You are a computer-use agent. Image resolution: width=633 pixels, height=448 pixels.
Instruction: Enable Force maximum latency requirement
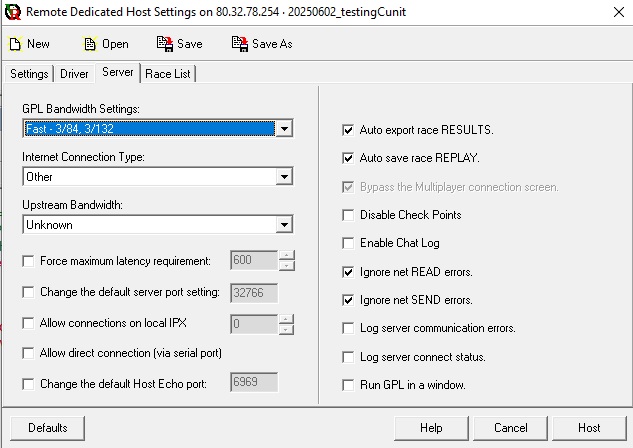(28, 261)
